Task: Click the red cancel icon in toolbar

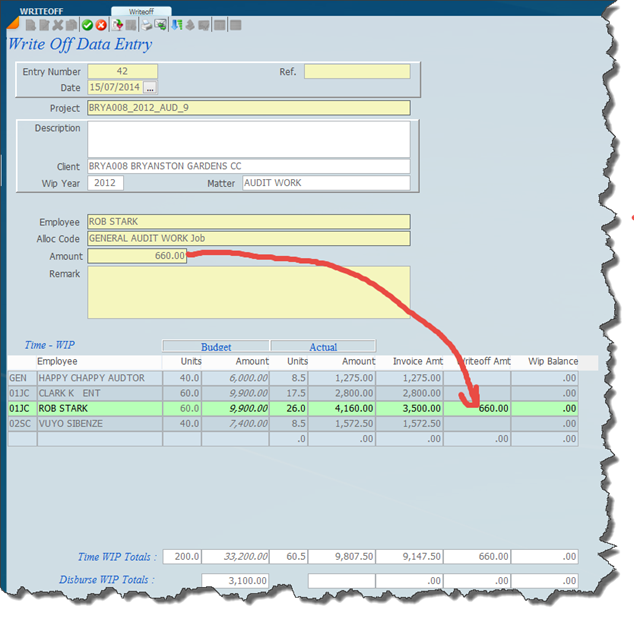Action: 101,24
